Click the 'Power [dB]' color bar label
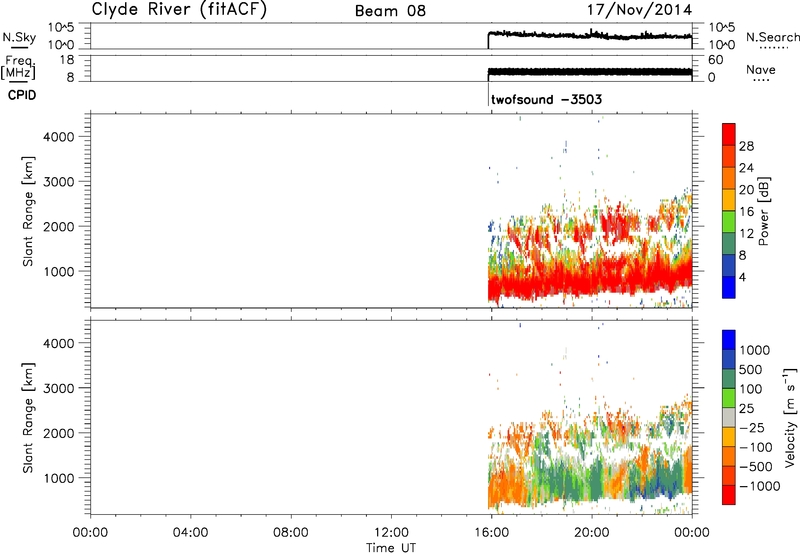 [763, 211]
